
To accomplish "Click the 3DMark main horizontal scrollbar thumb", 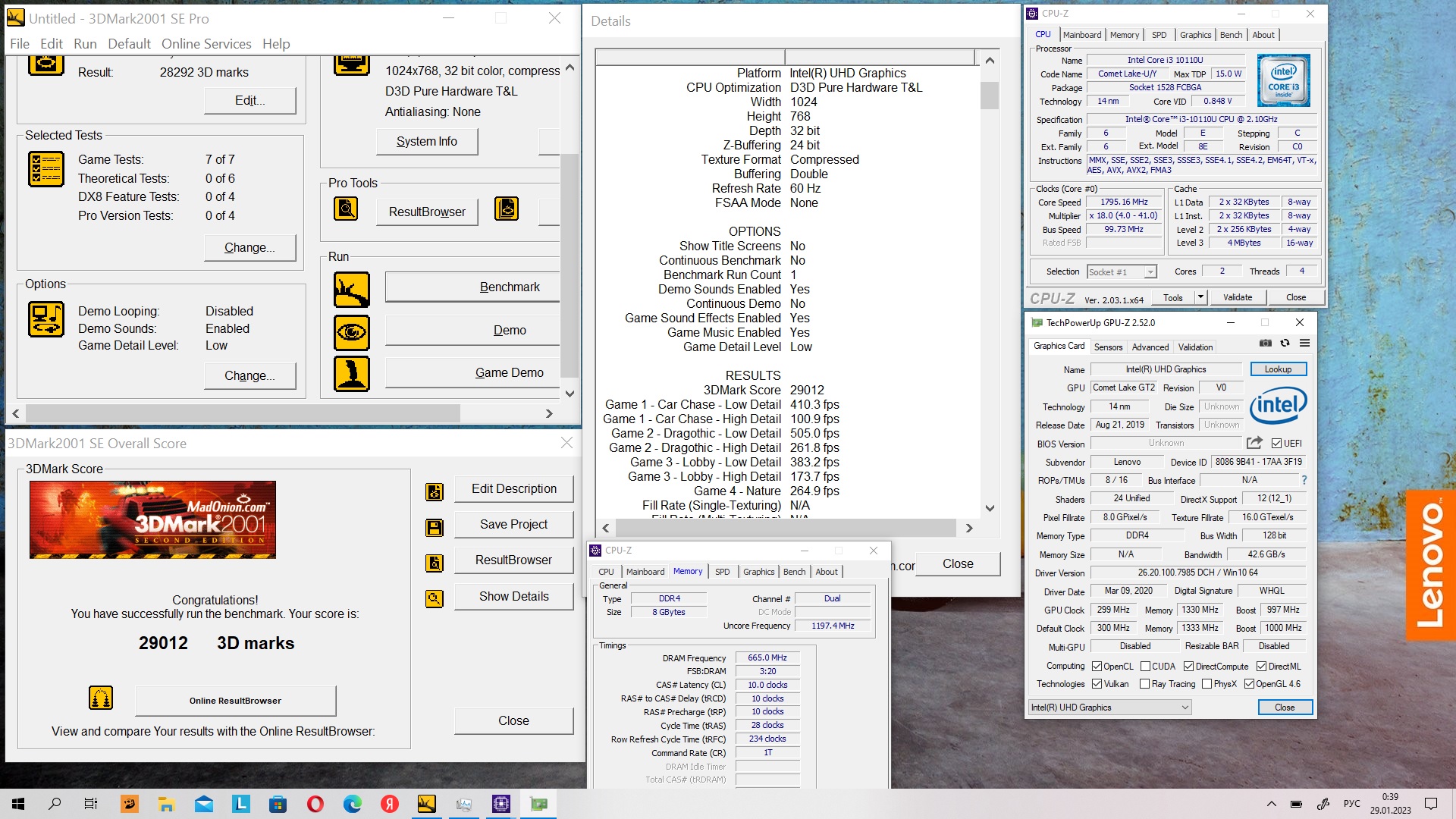I will (x=243, y=413).
